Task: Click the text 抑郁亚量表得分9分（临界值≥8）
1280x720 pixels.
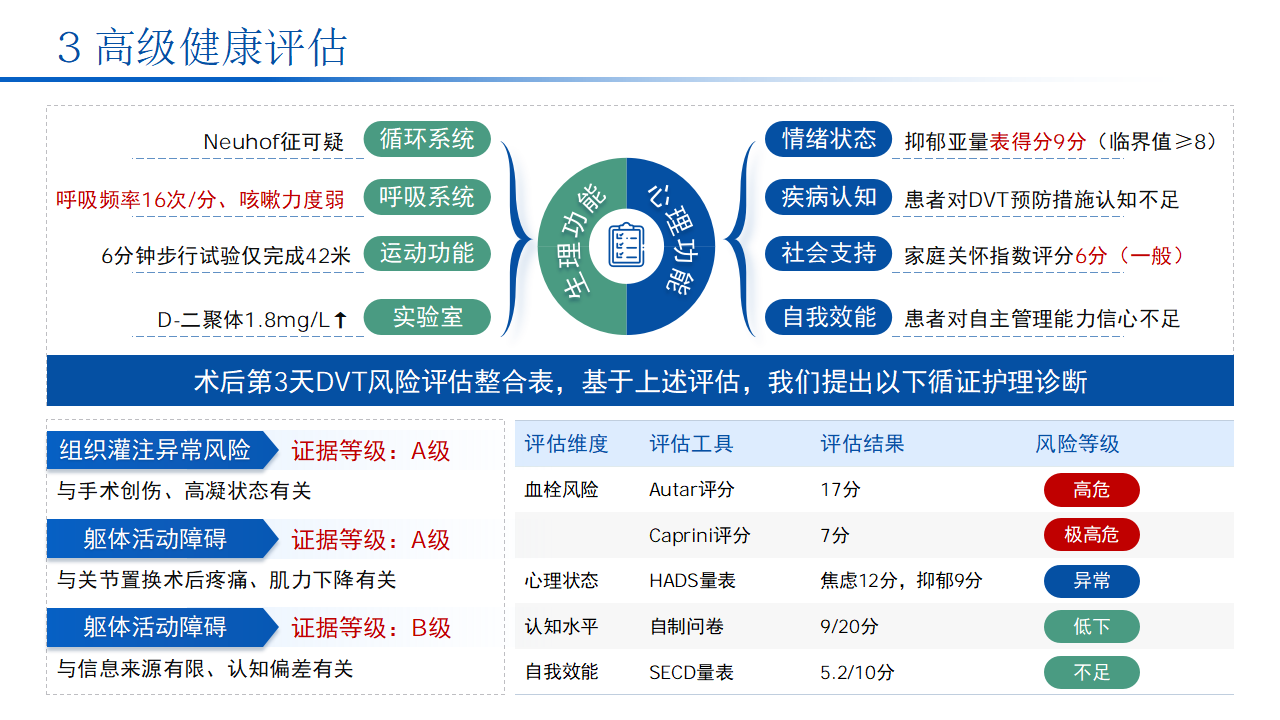Action: point(1061,142)
